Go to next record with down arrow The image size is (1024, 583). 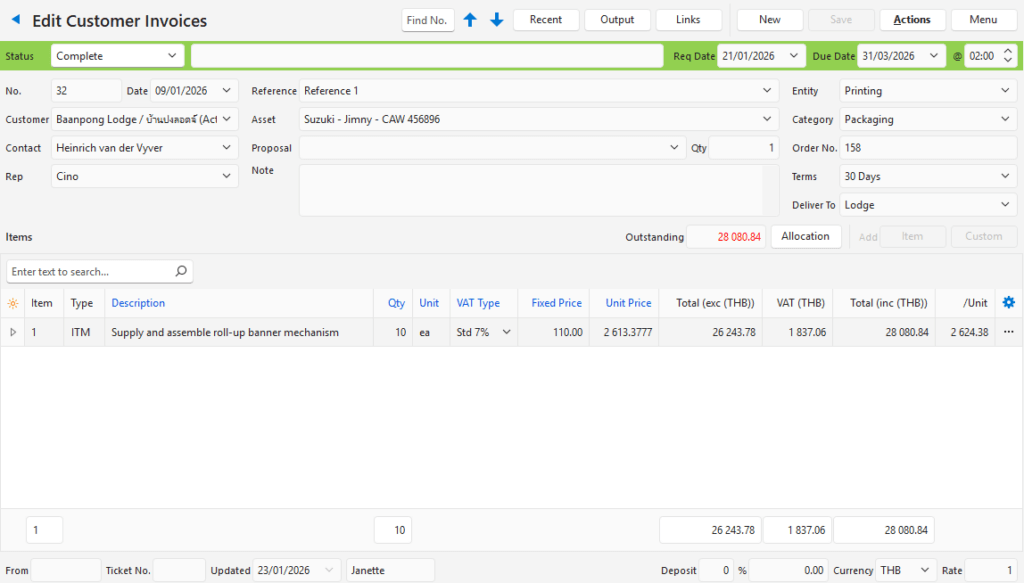click(496, 20)
